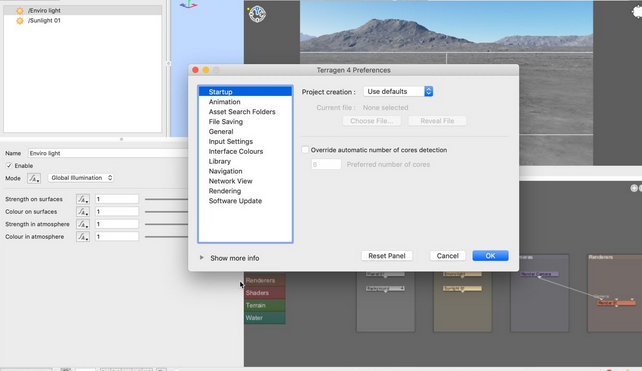642x371 pixels.
Task: Click the Shaders category in network view
Action: [264, 293]
